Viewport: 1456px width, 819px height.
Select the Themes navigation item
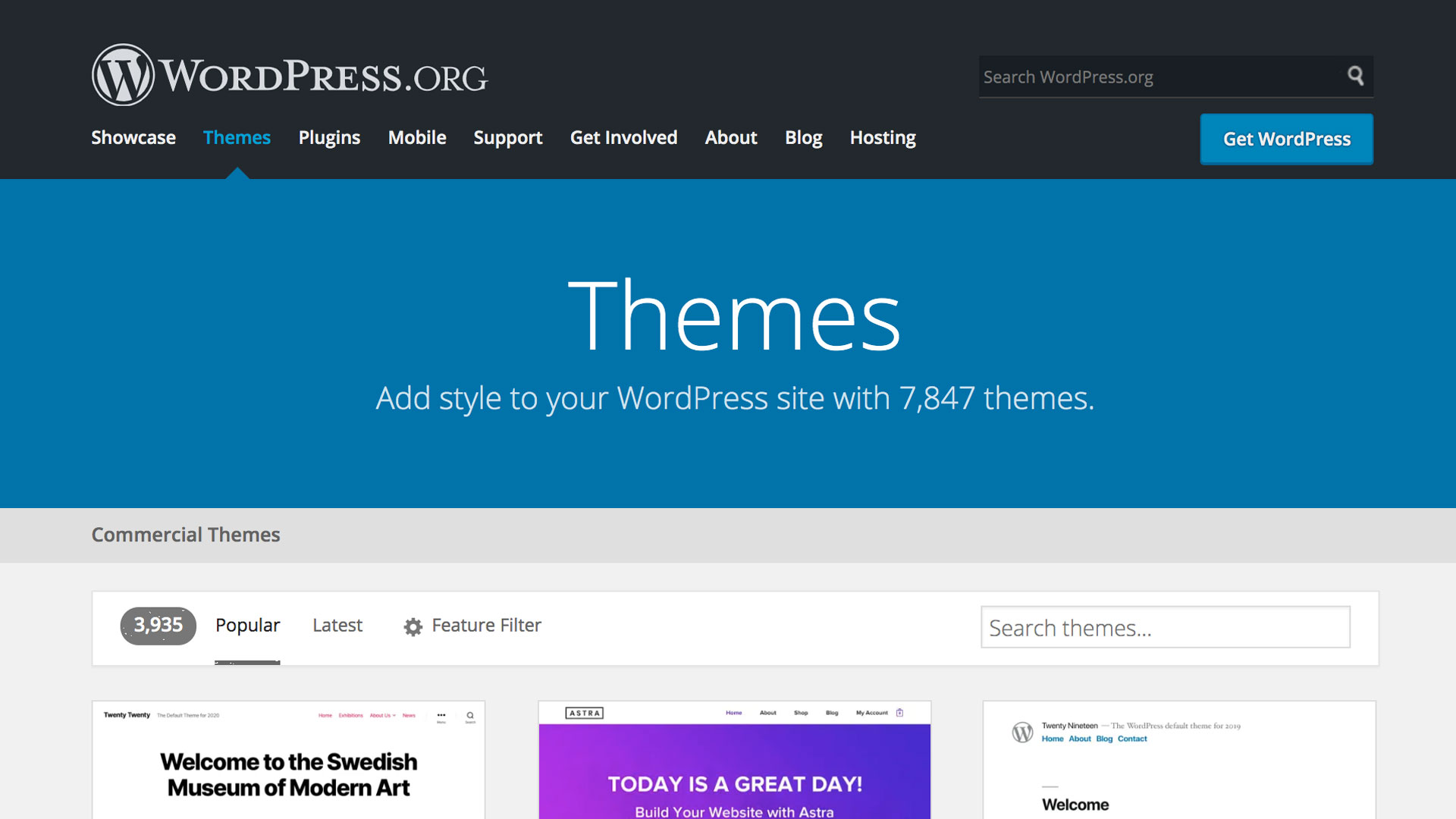[237, 137]
